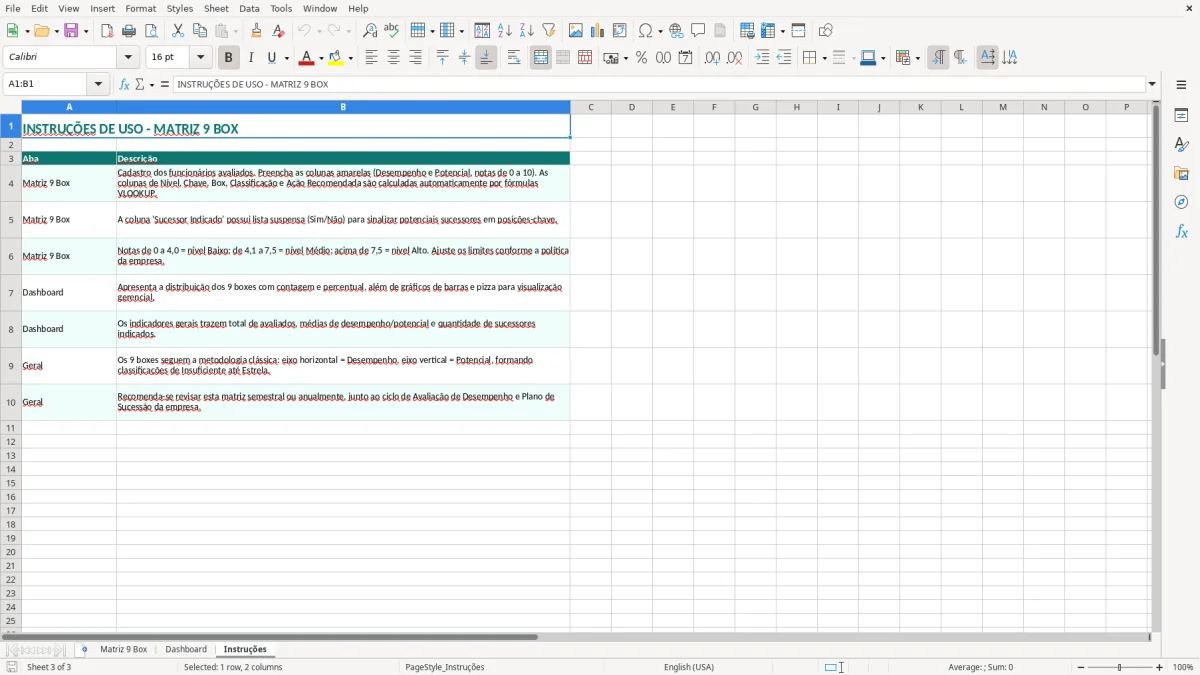Click the zoom in plus button
The image size is (1200, 675).
coord(1160,667)
